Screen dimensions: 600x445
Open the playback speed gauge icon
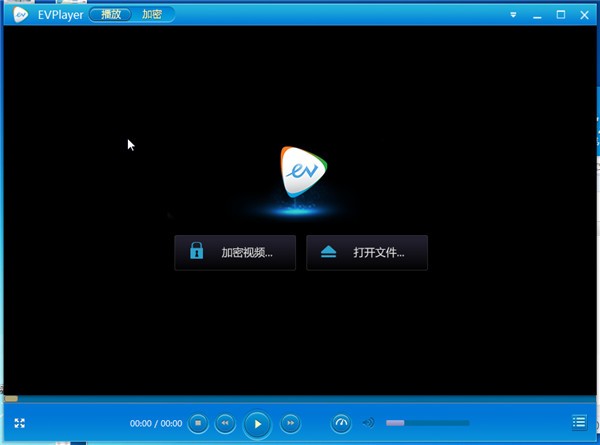[x=341, y=423]
